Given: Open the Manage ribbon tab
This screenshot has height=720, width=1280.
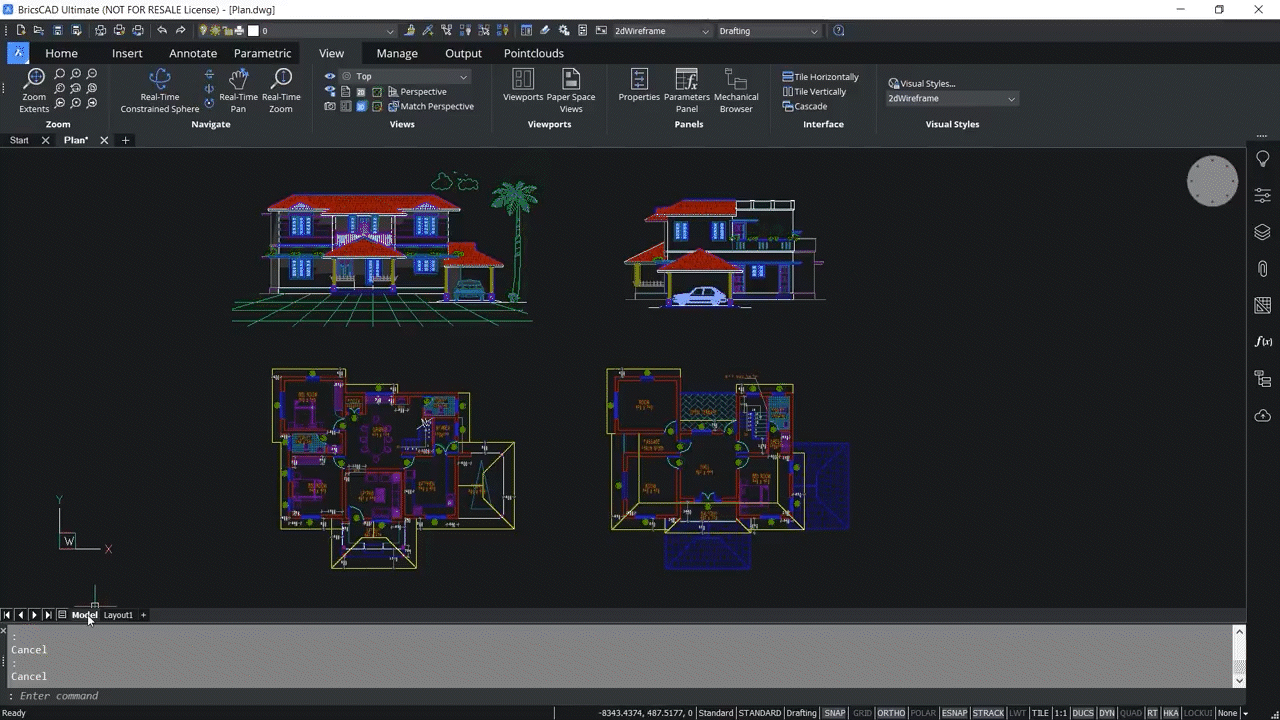Looking at the screenshot, I should [396, 53].
